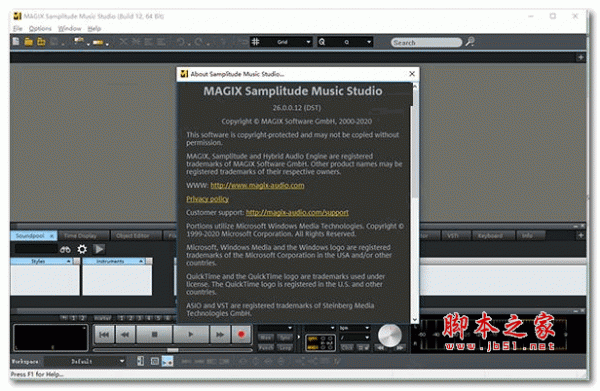The width and height of the screenshot is (600, 391).
Task: Open the Workspace Default dropdown
Action: [85, 361]
